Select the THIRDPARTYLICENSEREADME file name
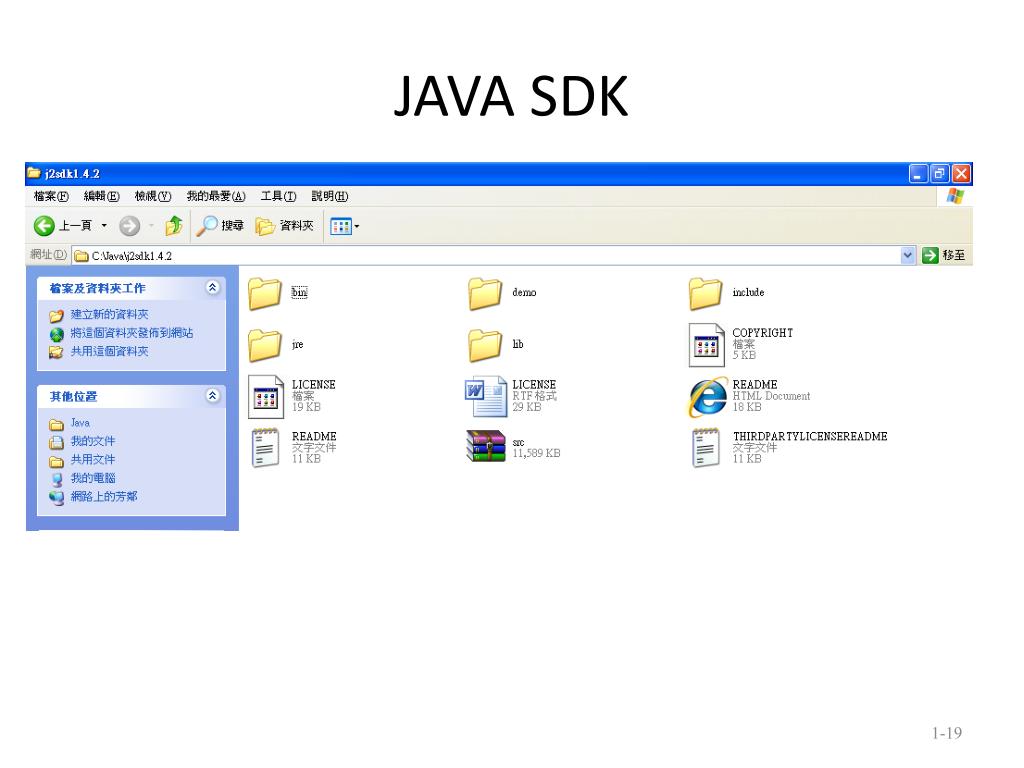 810,436
